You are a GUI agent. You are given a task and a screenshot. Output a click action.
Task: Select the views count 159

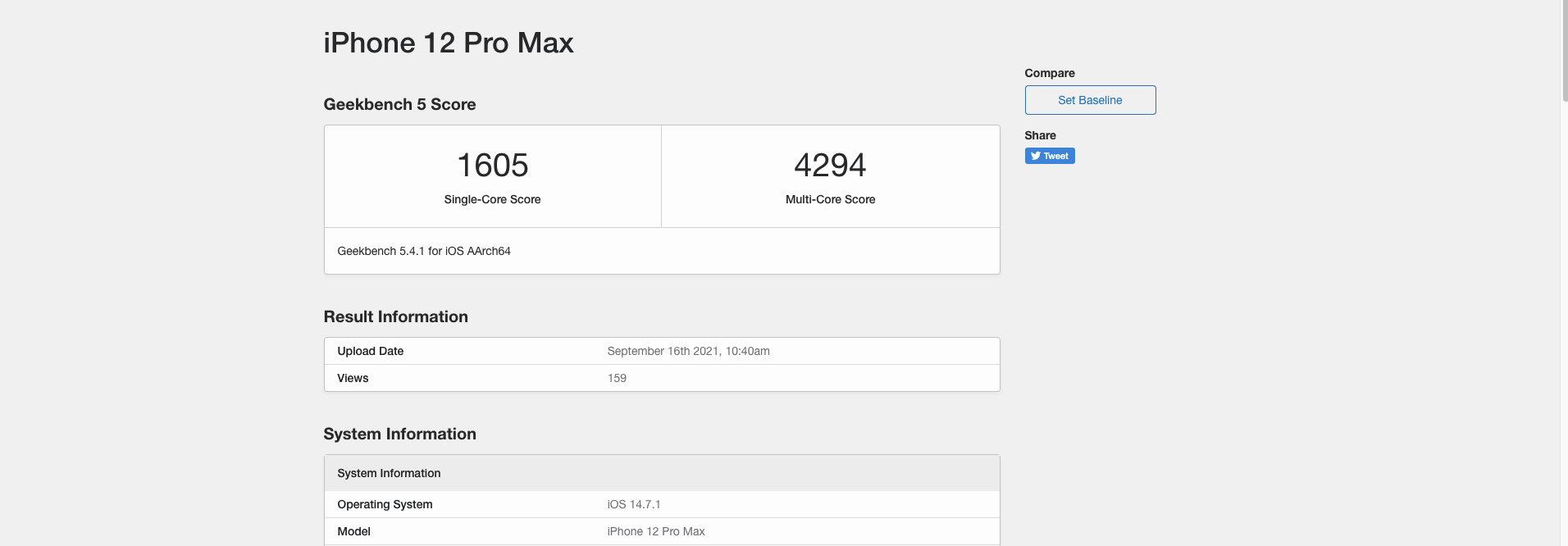click(617, 378)
